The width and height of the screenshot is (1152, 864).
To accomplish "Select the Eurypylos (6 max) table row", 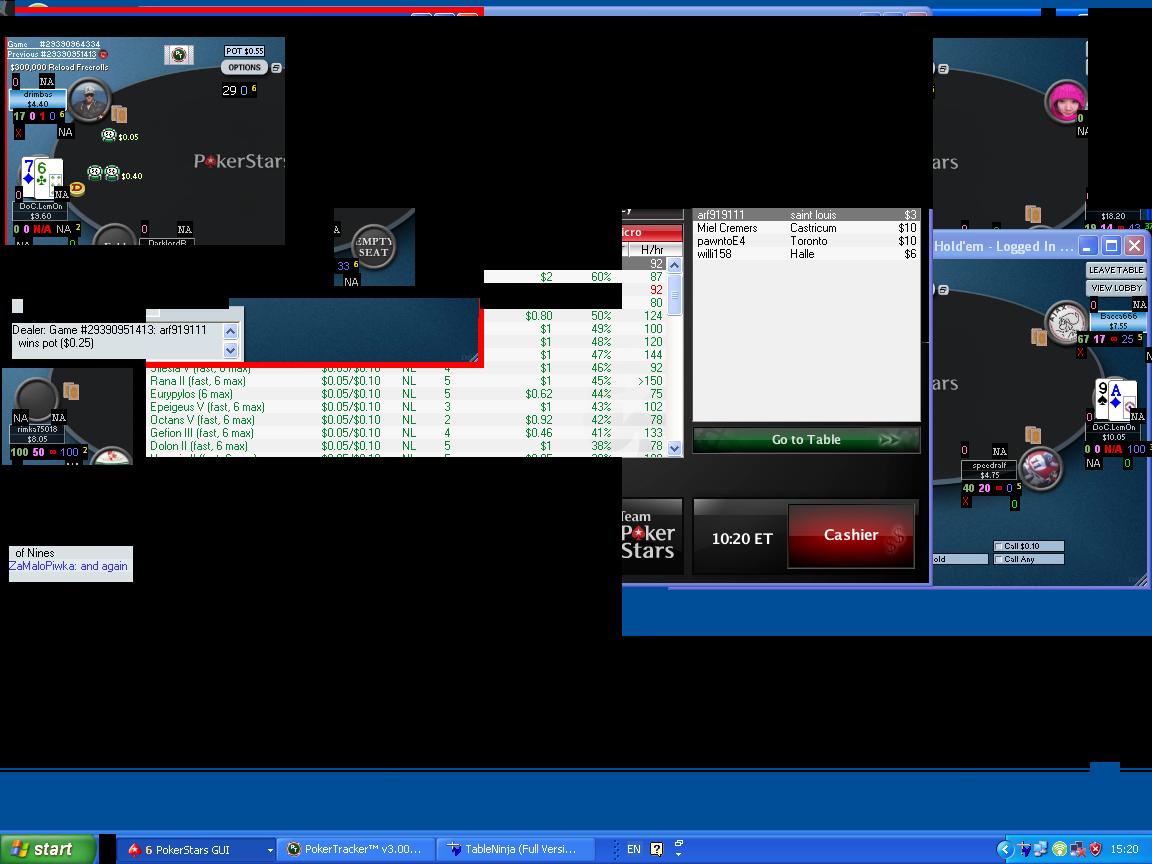I will click(406, 394).
